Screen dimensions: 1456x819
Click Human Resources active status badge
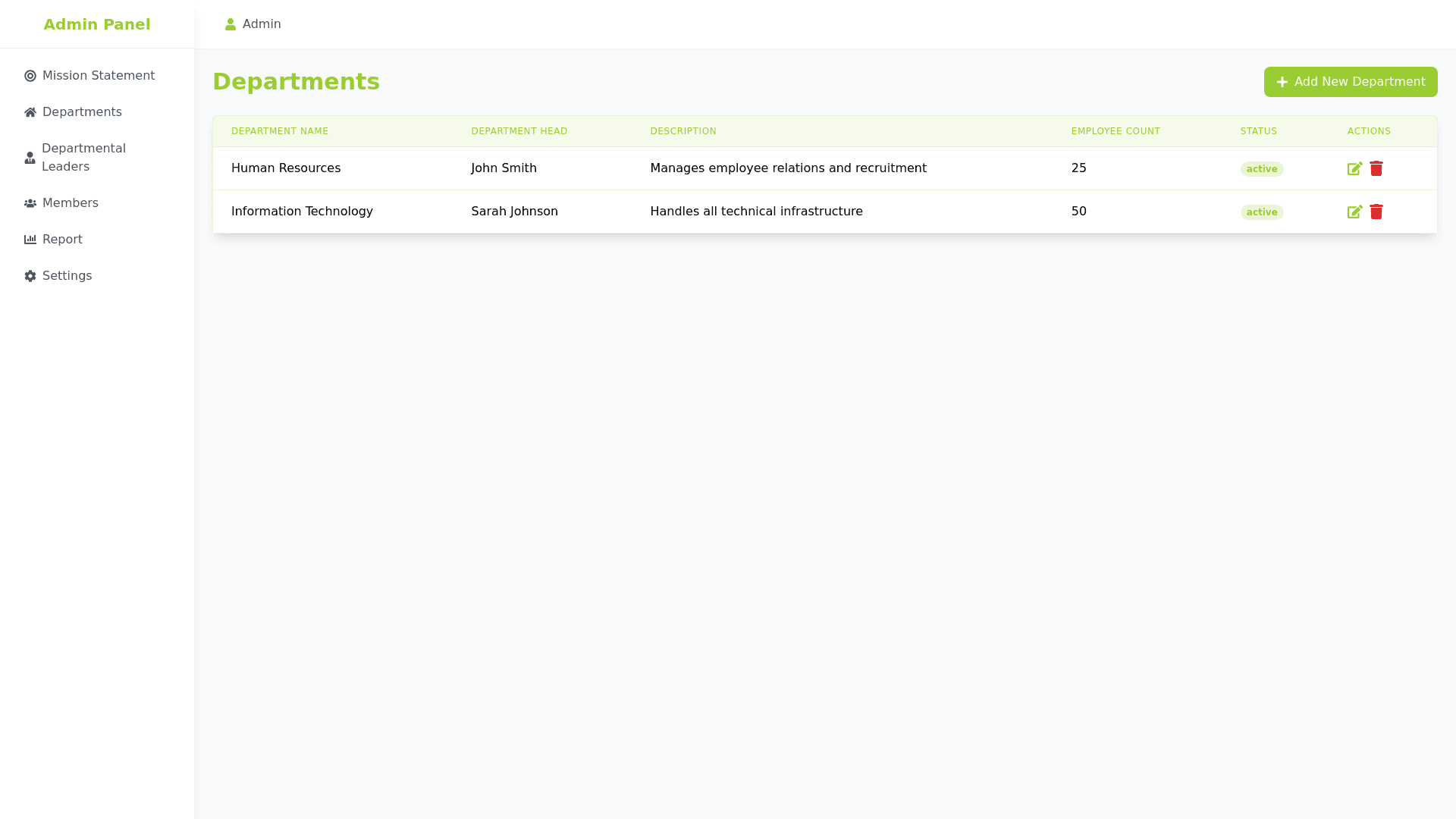click(x=1261, y=169)
